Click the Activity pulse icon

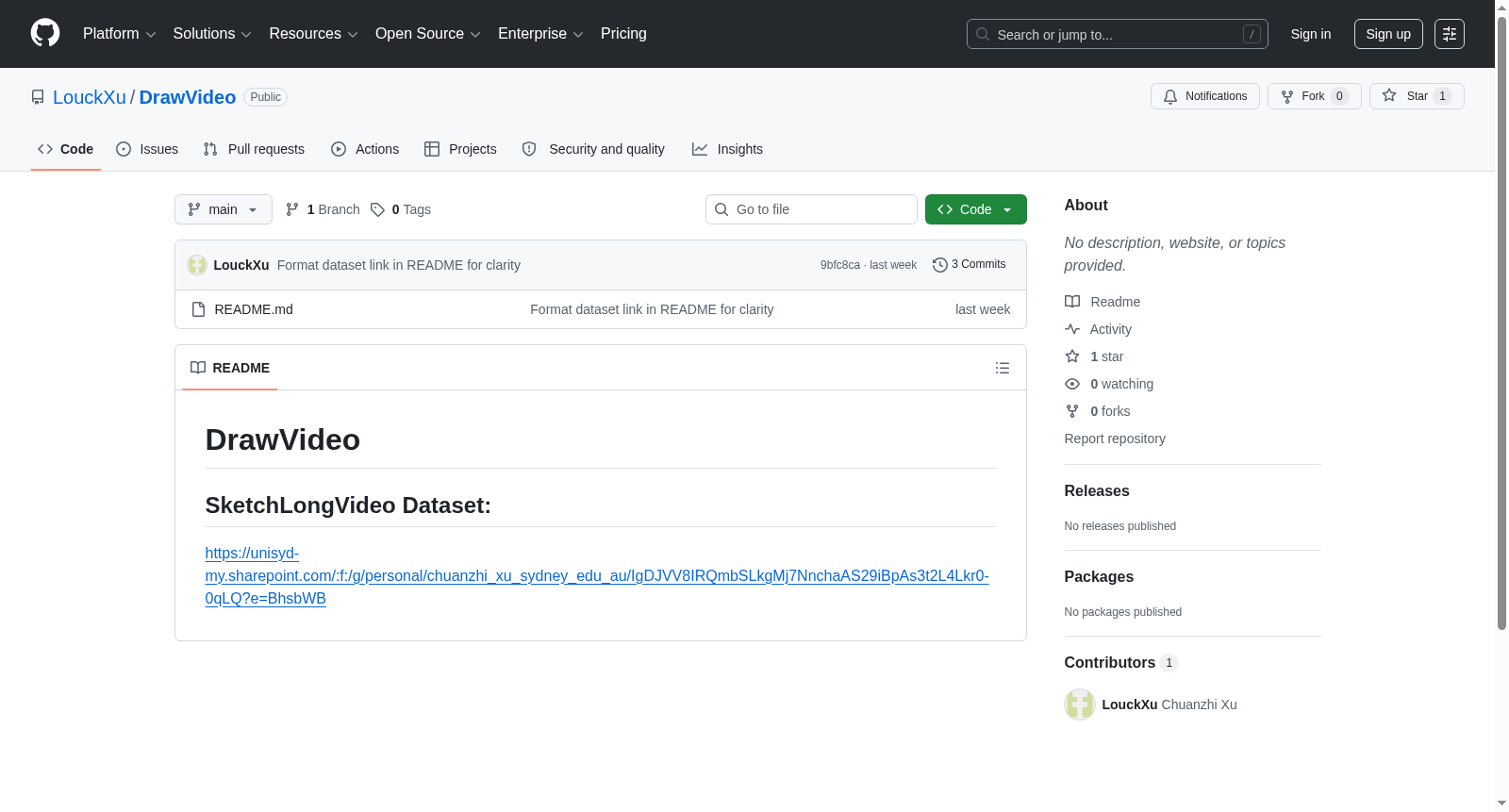click(1072, 329)
